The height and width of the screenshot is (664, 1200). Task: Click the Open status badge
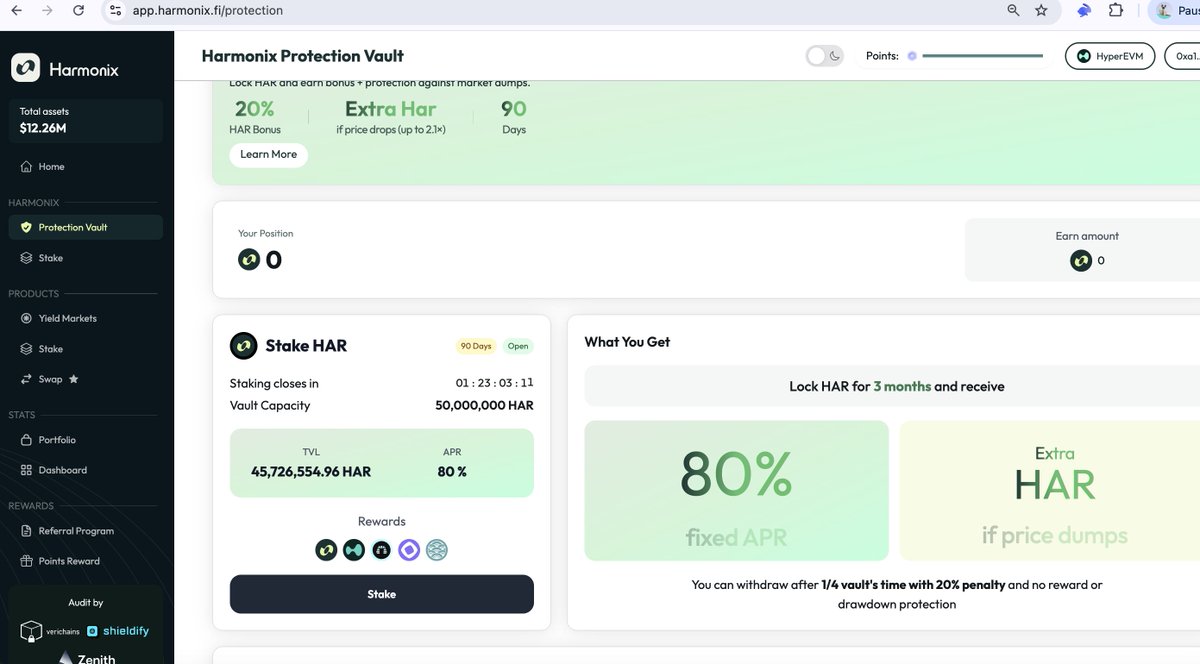518,346
